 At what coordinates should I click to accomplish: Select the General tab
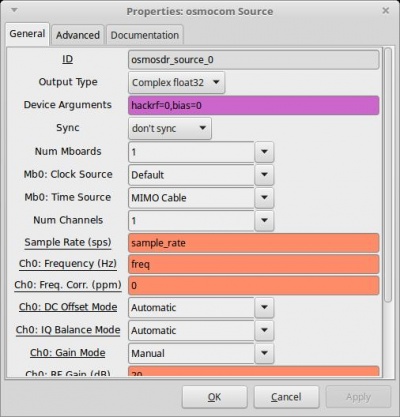[x=27, y=34]
